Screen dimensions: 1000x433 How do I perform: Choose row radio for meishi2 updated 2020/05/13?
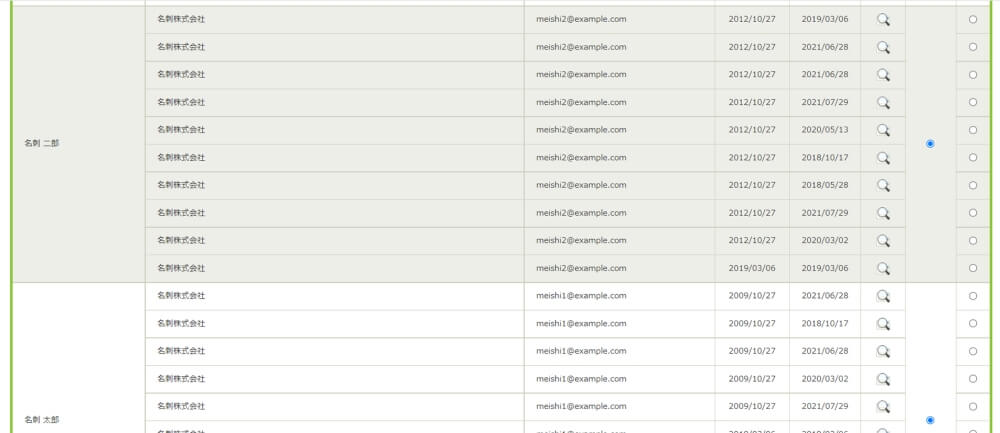[973, 130]
